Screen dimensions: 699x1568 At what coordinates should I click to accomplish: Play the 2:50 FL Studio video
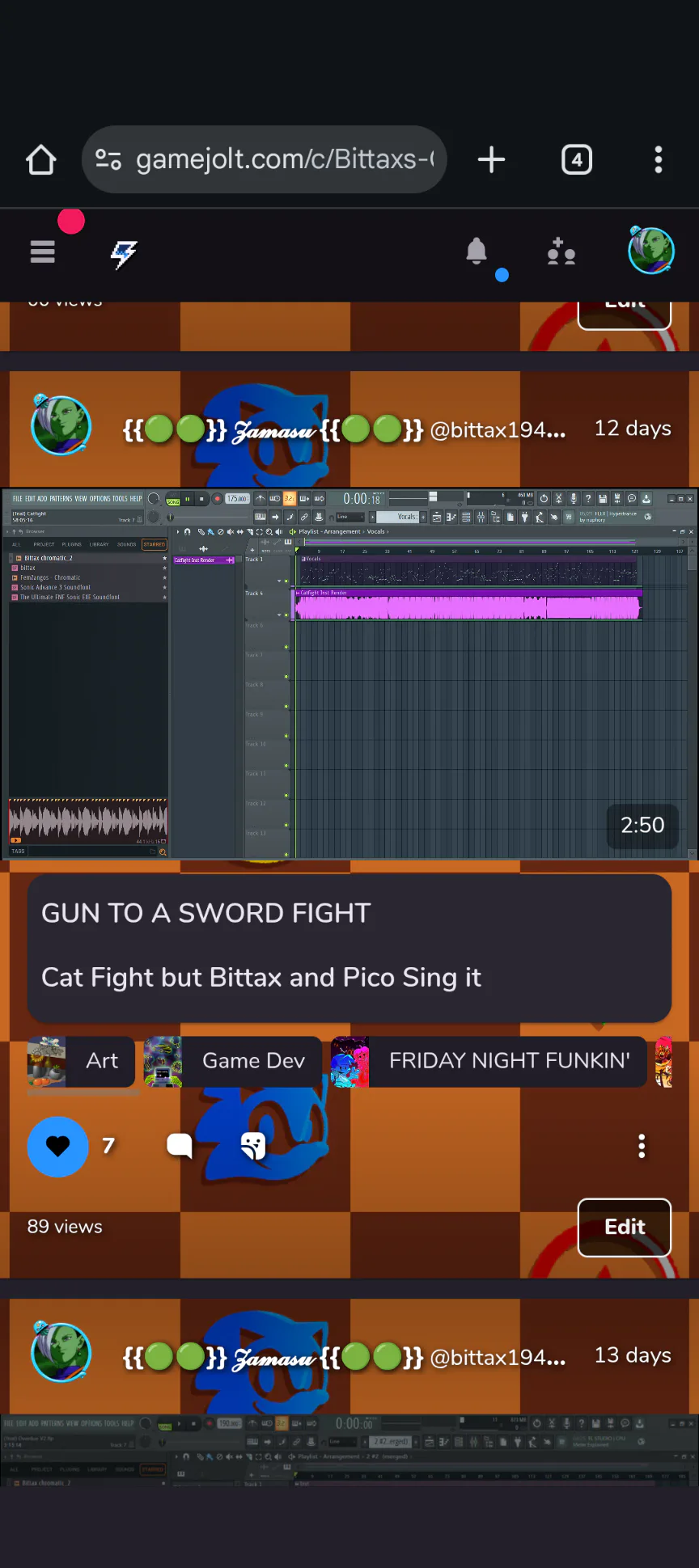[349, 673]
